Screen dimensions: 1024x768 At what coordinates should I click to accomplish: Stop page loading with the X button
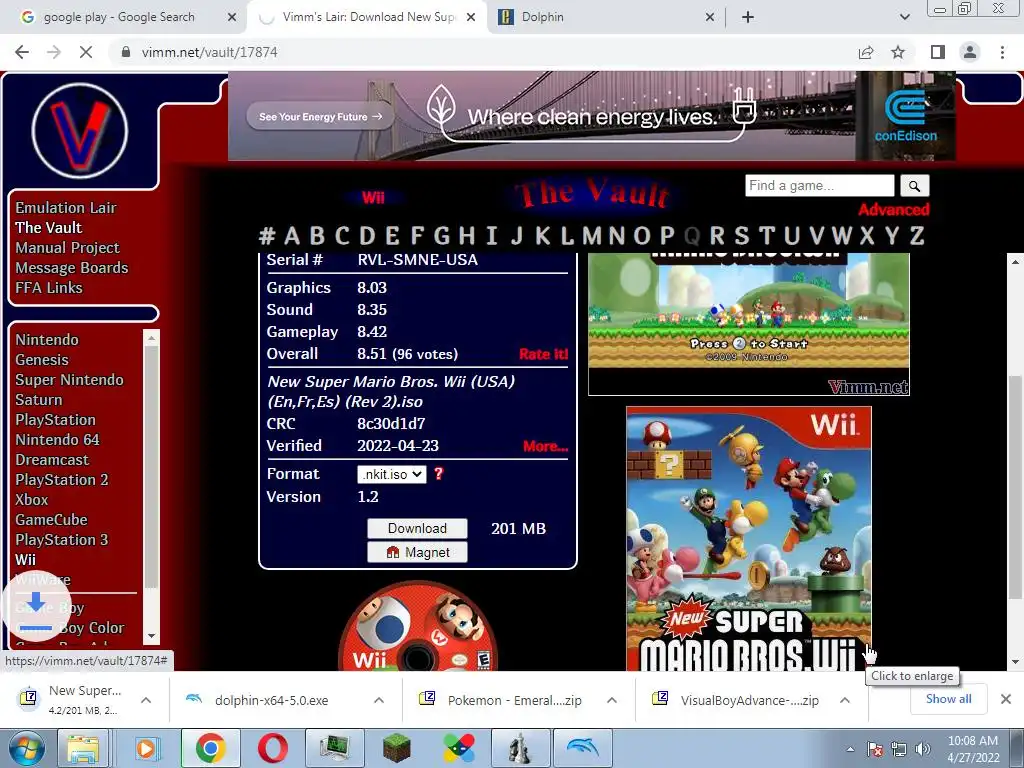pos(86,52)
